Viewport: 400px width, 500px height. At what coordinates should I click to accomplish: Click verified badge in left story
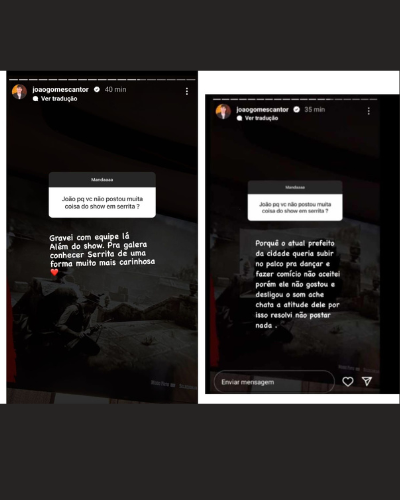click(x=97, y=89)
